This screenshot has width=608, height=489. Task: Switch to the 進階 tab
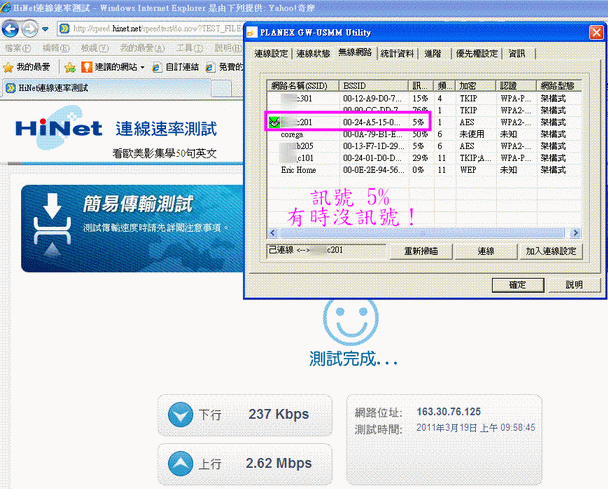coord(433,54)
